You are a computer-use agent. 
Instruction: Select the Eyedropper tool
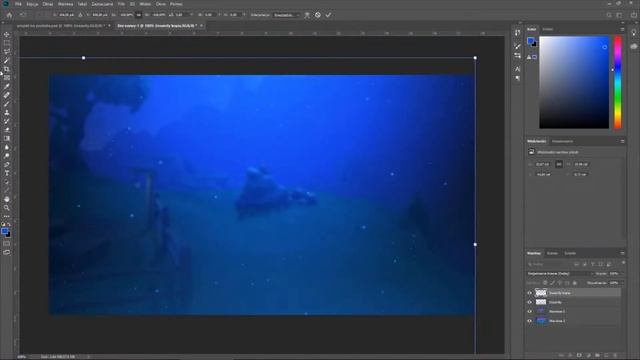[x=7, y=86]
